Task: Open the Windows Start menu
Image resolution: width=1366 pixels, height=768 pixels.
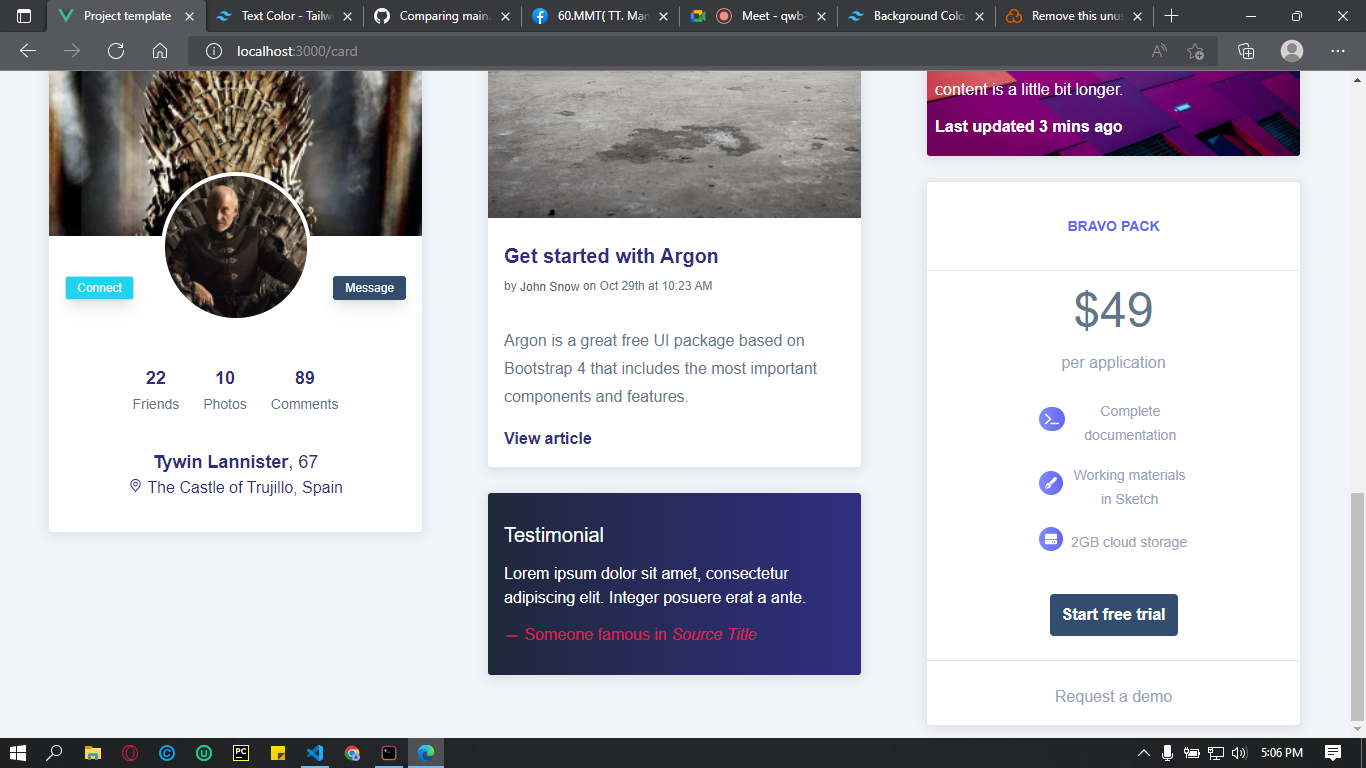Action: tap(17, 753)
